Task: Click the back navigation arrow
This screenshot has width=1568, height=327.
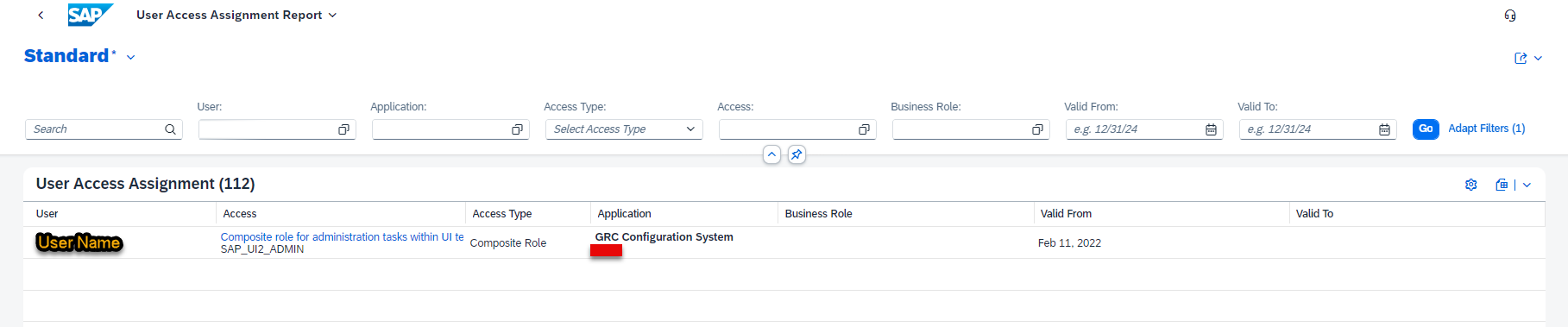Action: [x=41, y=15]
